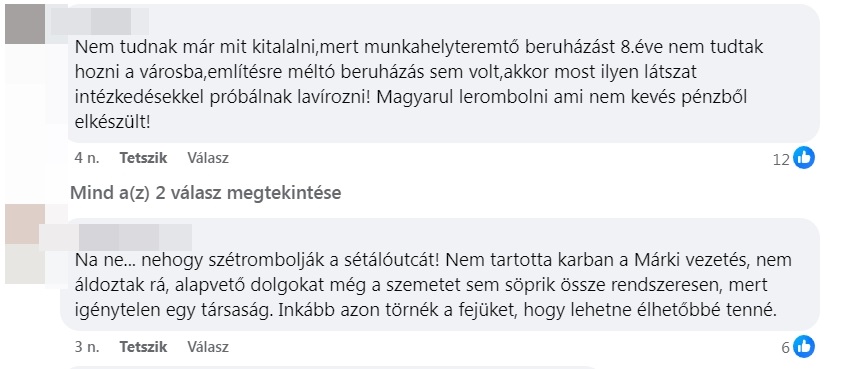Open the 4 n. timestamp link
Screen dimensions: 854x369
(x=87, y=158)
